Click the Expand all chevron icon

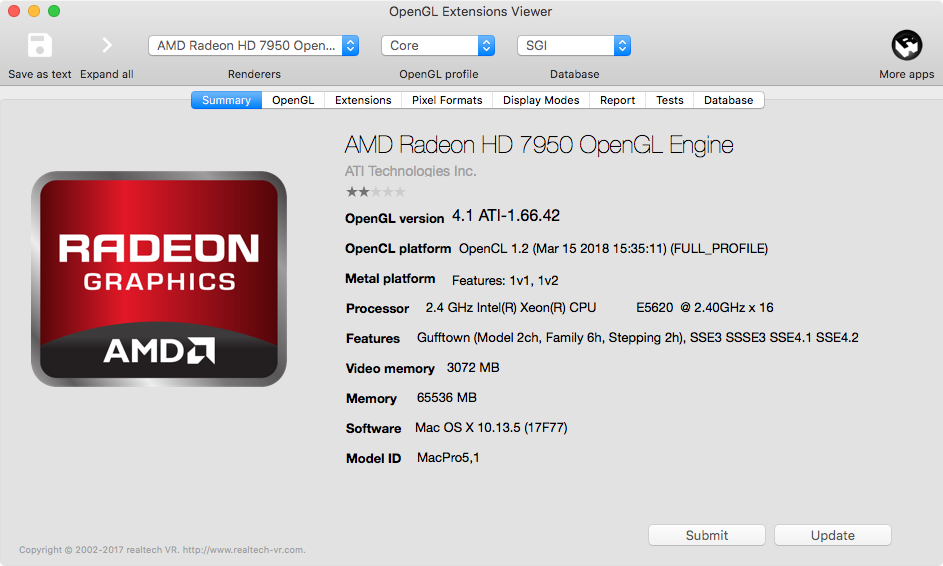coord(107,45)
